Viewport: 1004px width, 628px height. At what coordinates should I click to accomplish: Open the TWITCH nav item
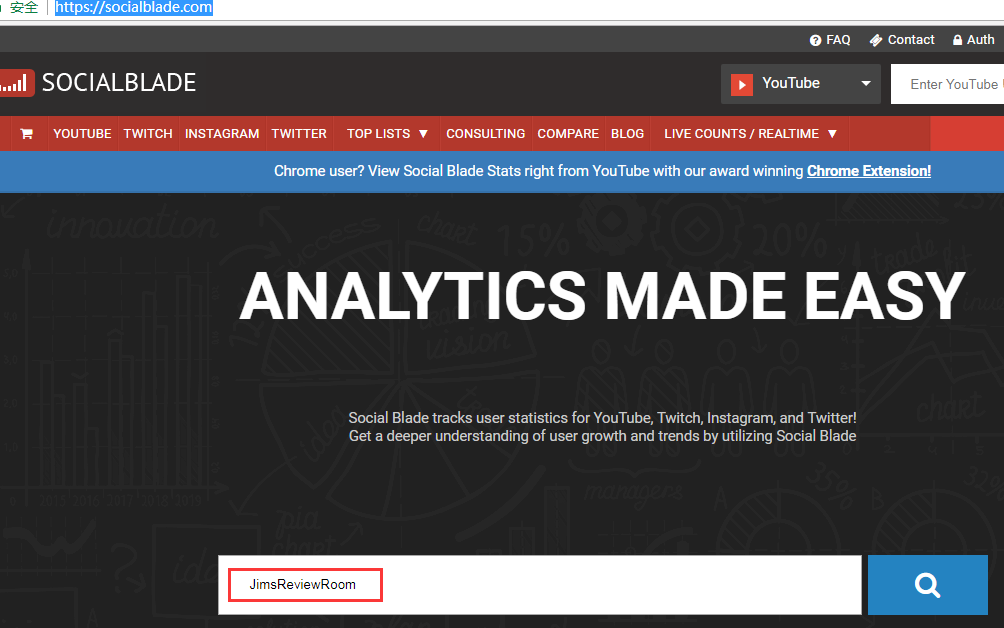click(148, 134)
